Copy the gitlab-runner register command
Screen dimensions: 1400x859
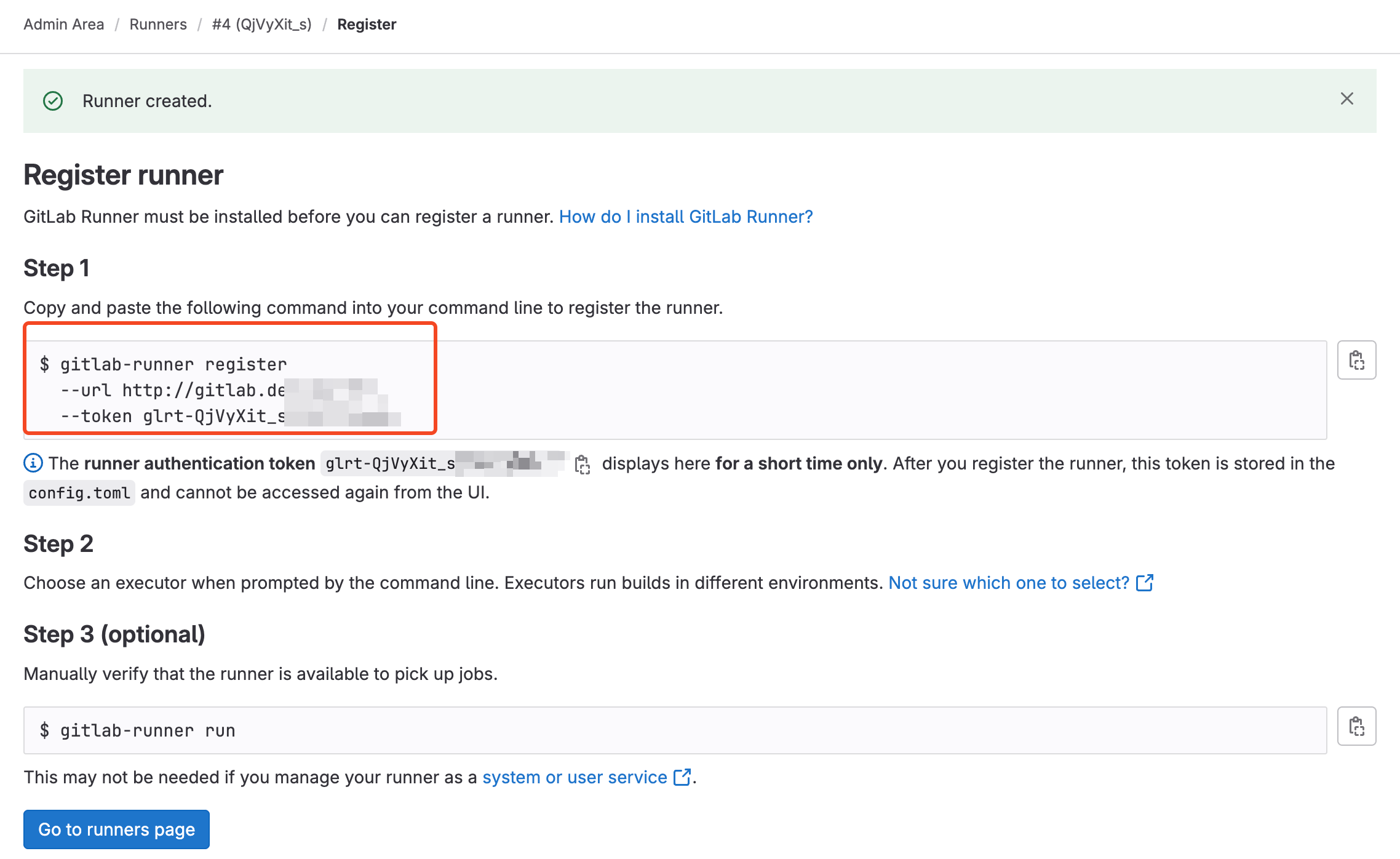1356,360
